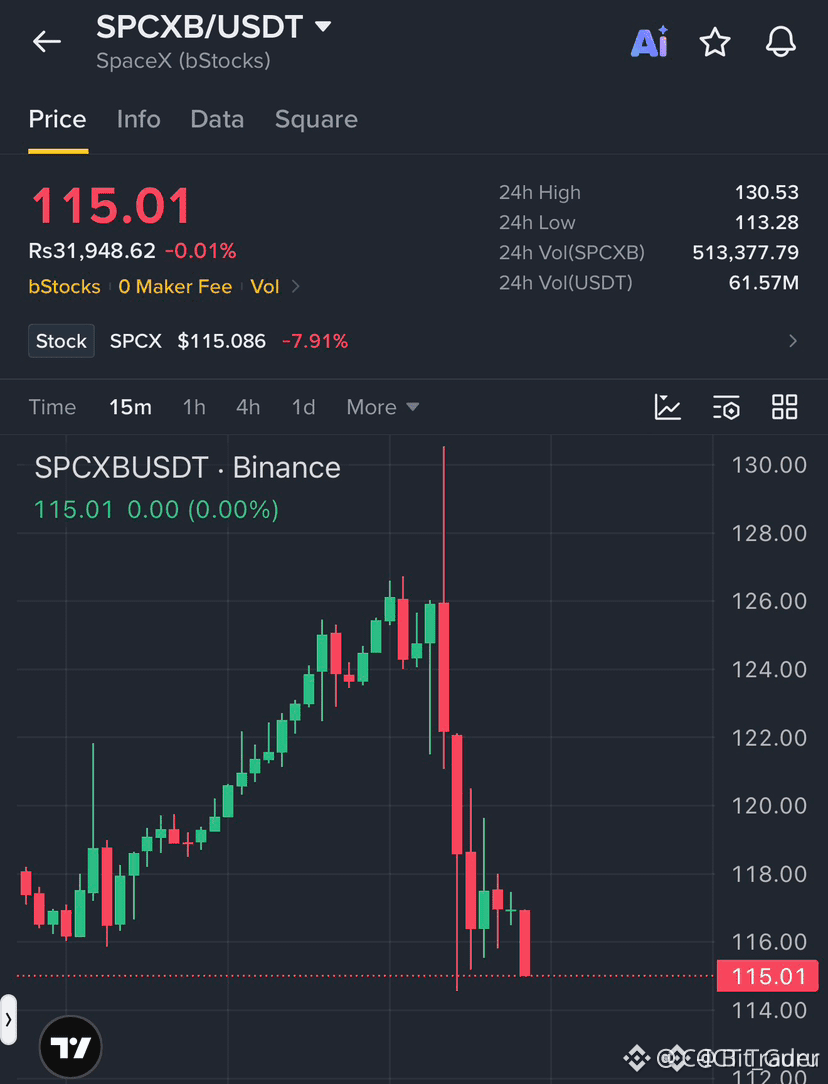Open SPCX stock row chevron
828x1084 pixels.
[x=793, y=341]
